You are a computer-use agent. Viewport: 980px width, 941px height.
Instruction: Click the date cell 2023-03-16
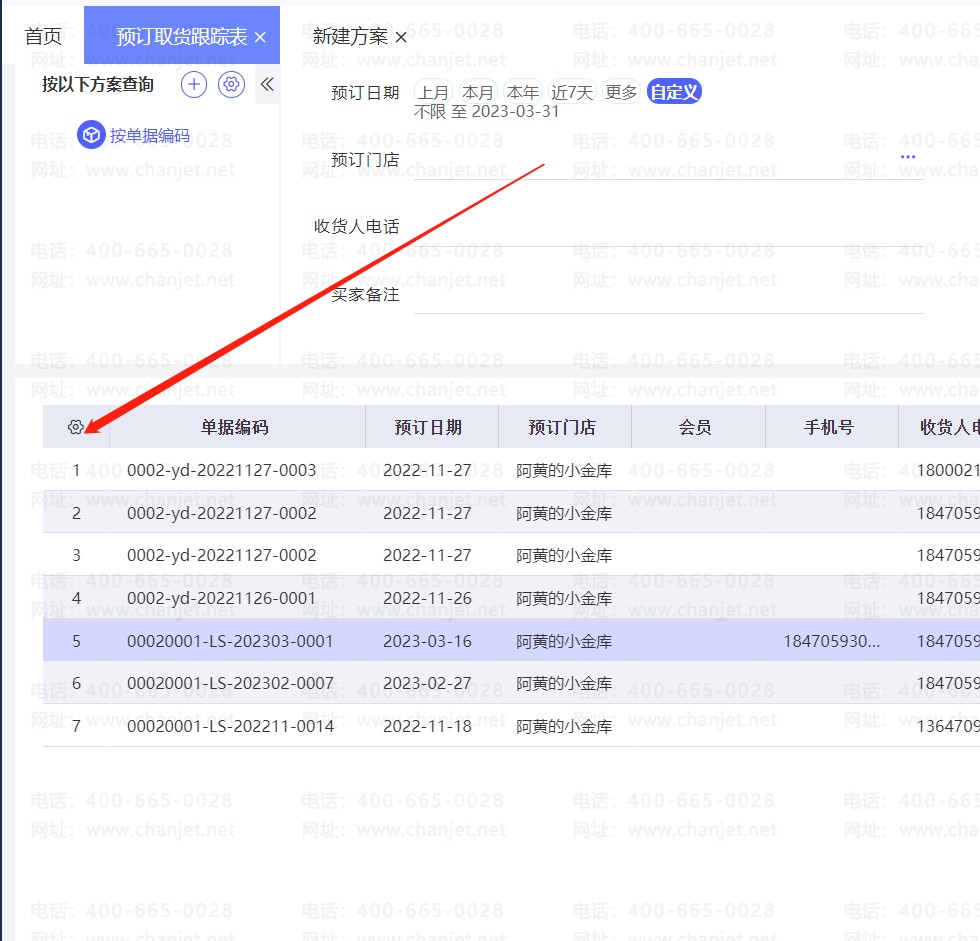[x=428, y=641]
